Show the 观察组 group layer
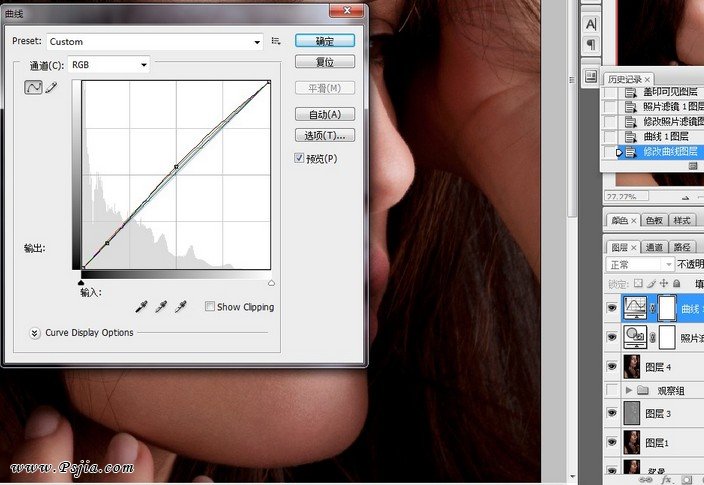This screenshot has width=704, height=485. 612,389
